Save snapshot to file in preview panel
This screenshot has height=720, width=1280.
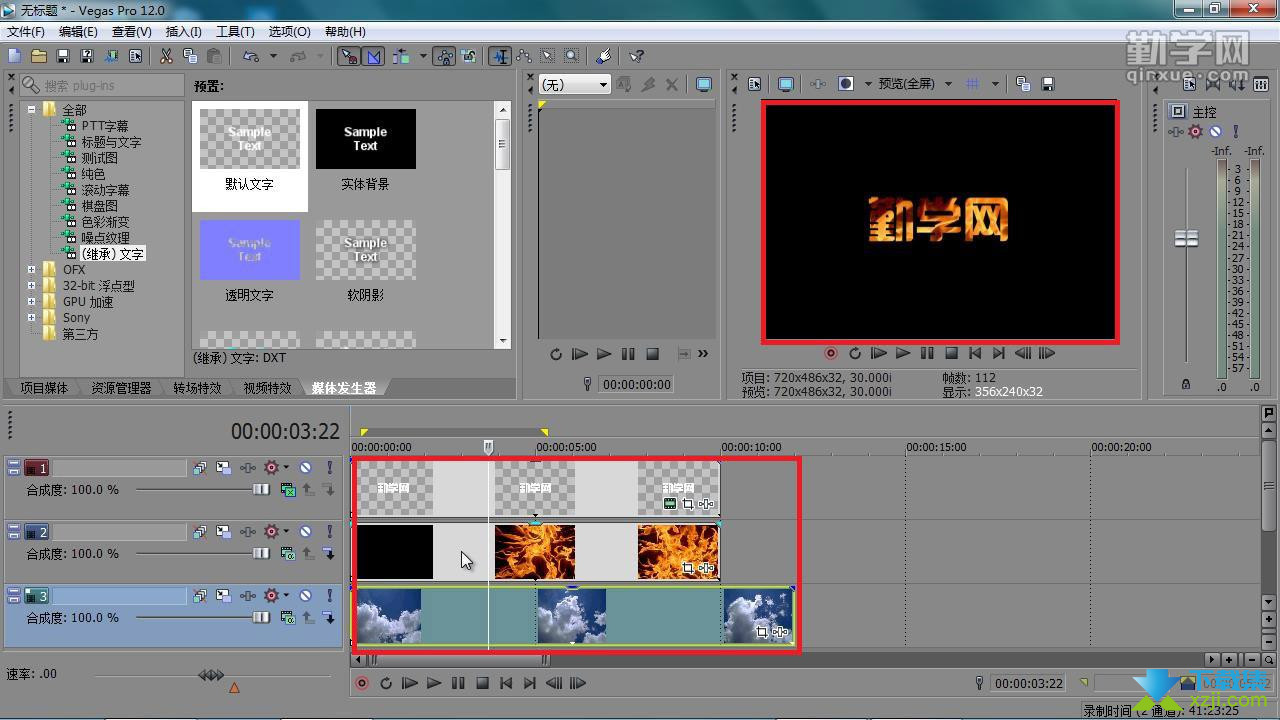(1047, 84)
